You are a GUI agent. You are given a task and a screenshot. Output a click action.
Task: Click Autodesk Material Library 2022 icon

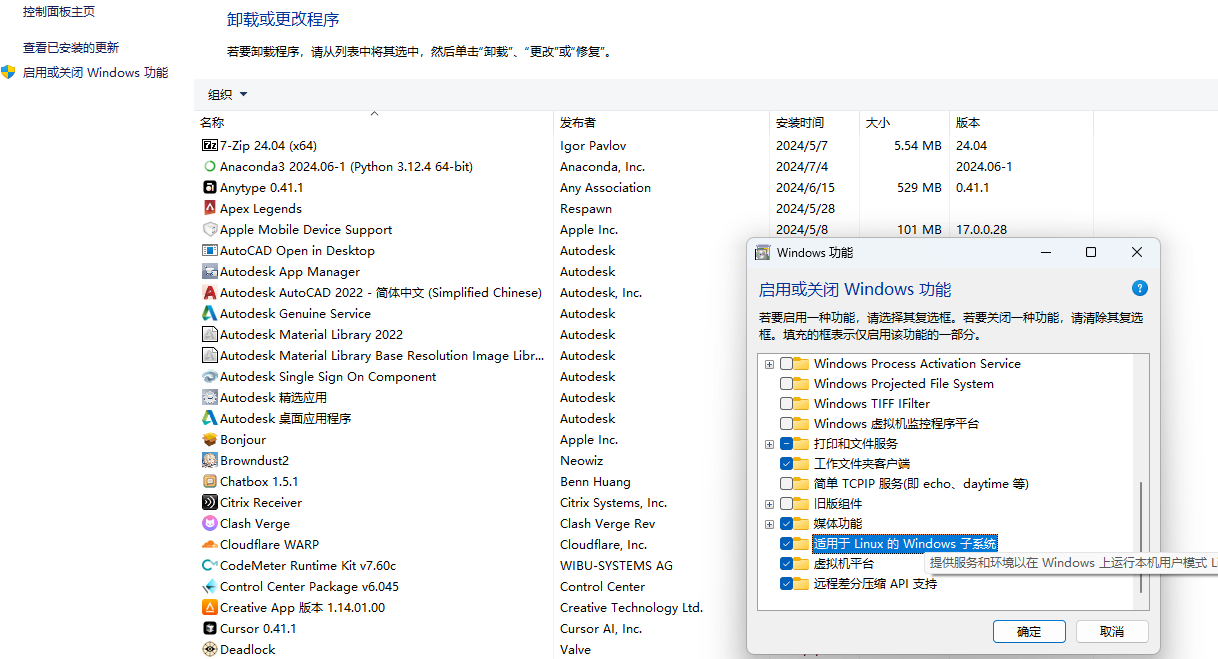210,335
